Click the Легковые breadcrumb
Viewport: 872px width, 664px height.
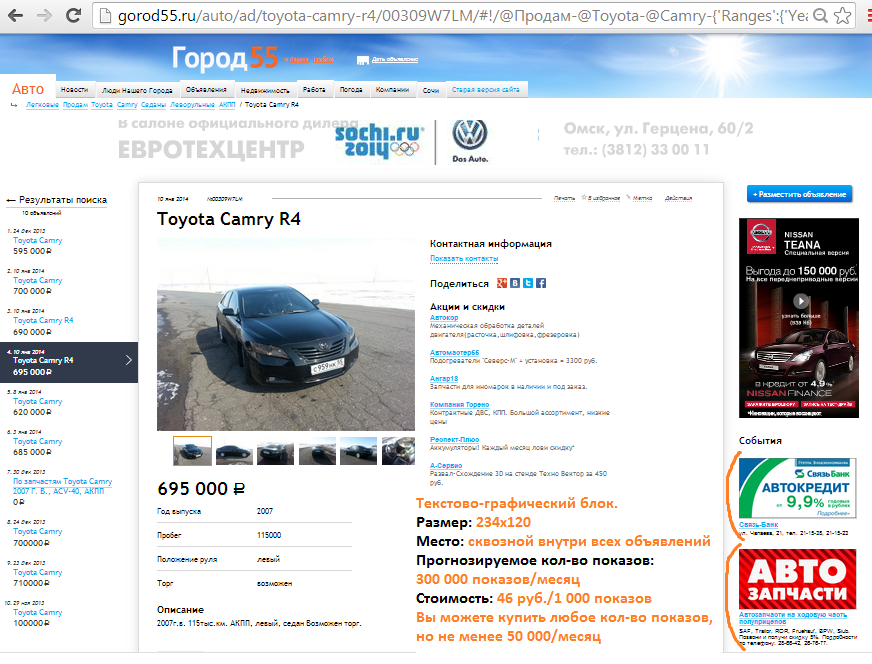pos(42,105)
